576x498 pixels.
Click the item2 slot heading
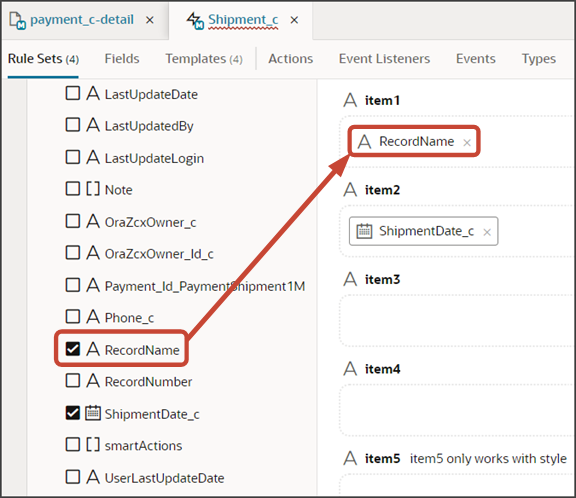coord(382,190)
